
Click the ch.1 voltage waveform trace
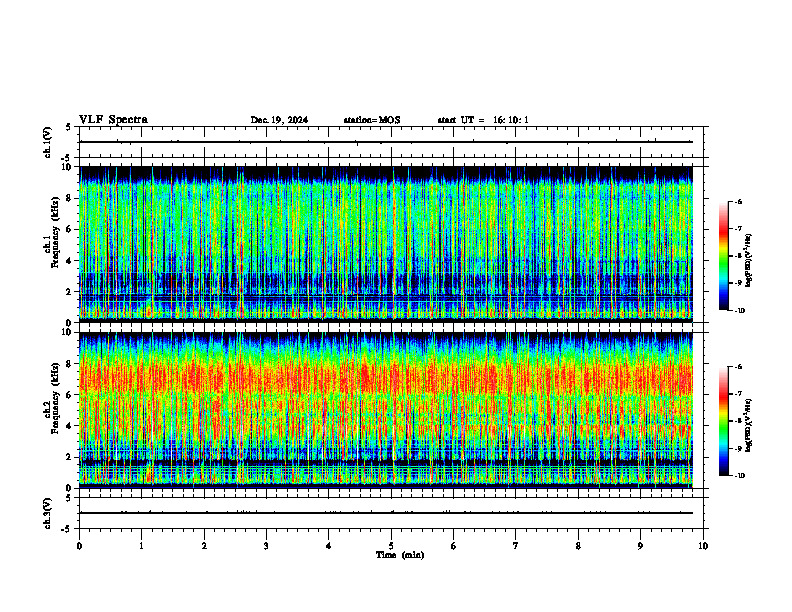(386, 142)
